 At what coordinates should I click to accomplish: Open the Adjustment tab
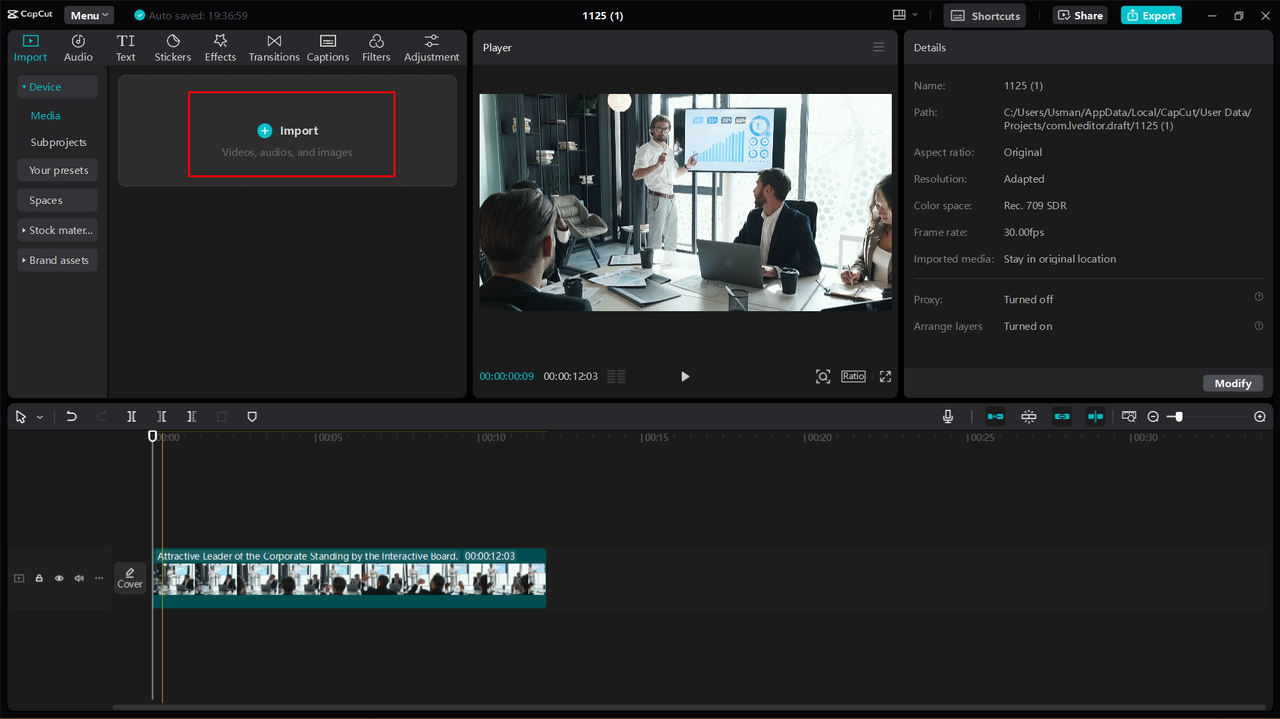coord(431,48)
